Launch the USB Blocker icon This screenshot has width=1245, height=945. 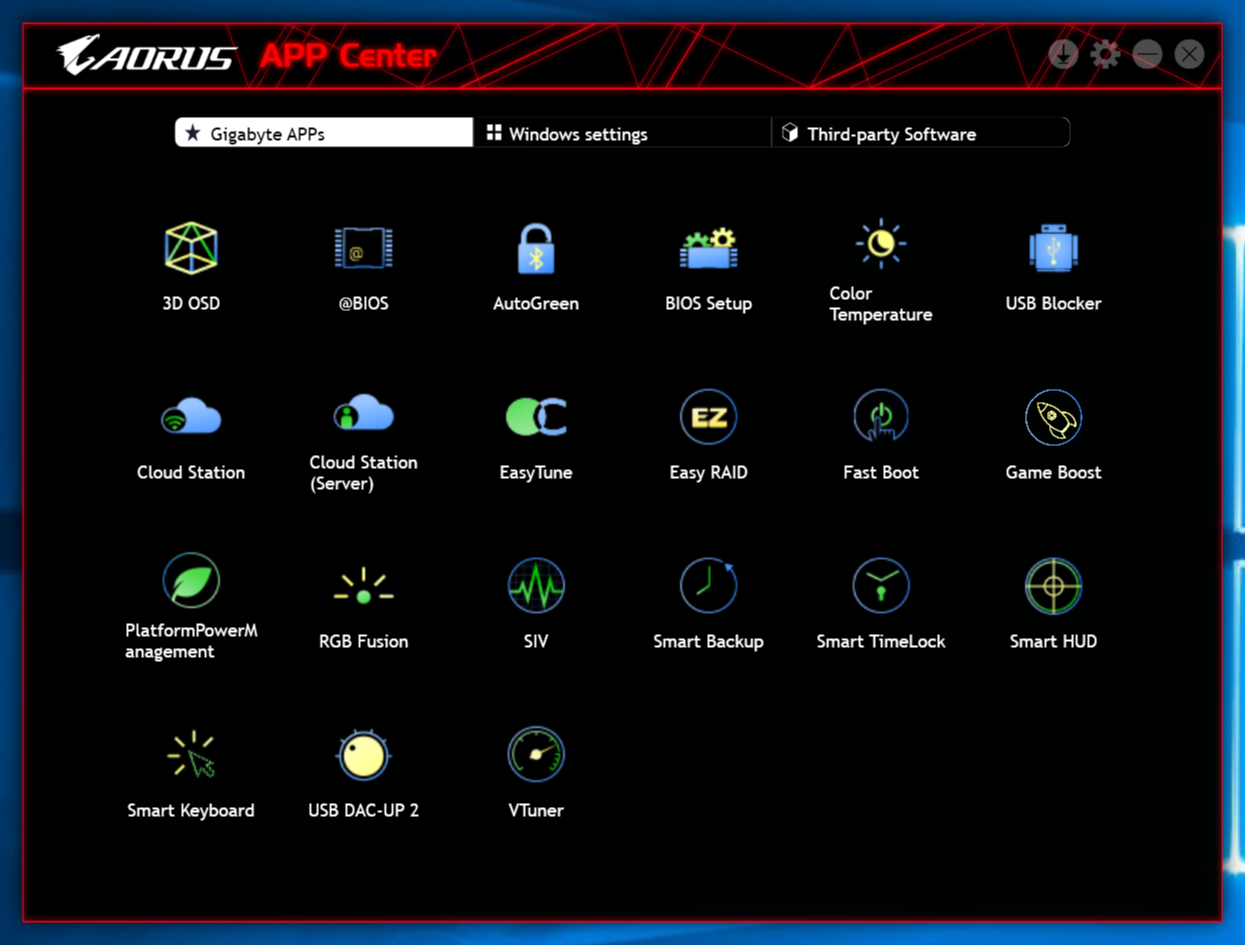[x=1053, y=248]
